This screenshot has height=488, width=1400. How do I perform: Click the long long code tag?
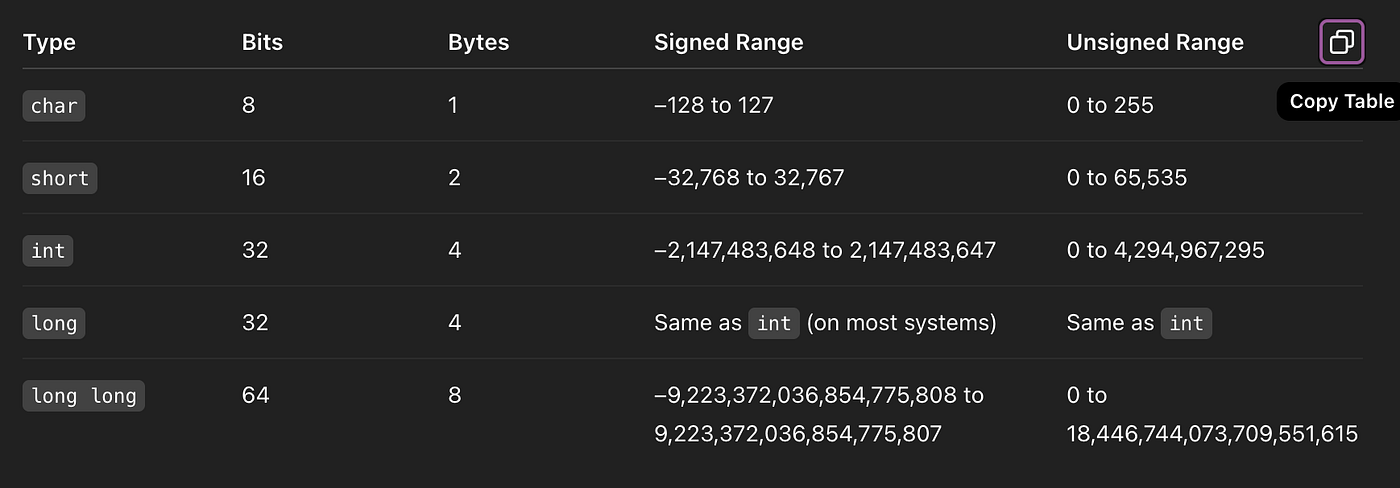coord(84,395)
